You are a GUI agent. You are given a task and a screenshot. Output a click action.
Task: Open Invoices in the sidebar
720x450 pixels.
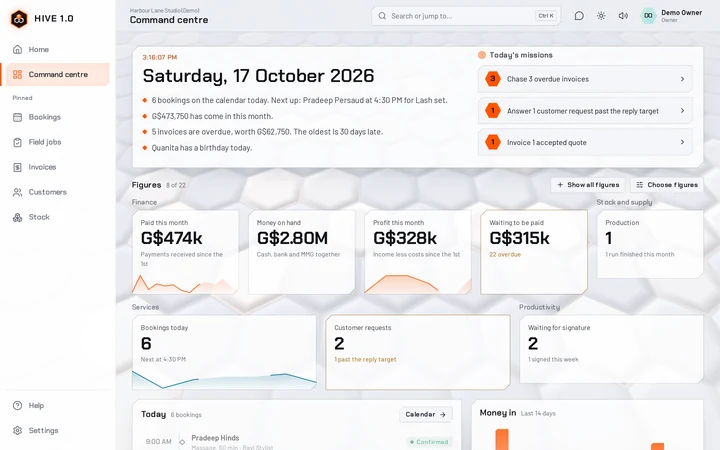point(57,167)
